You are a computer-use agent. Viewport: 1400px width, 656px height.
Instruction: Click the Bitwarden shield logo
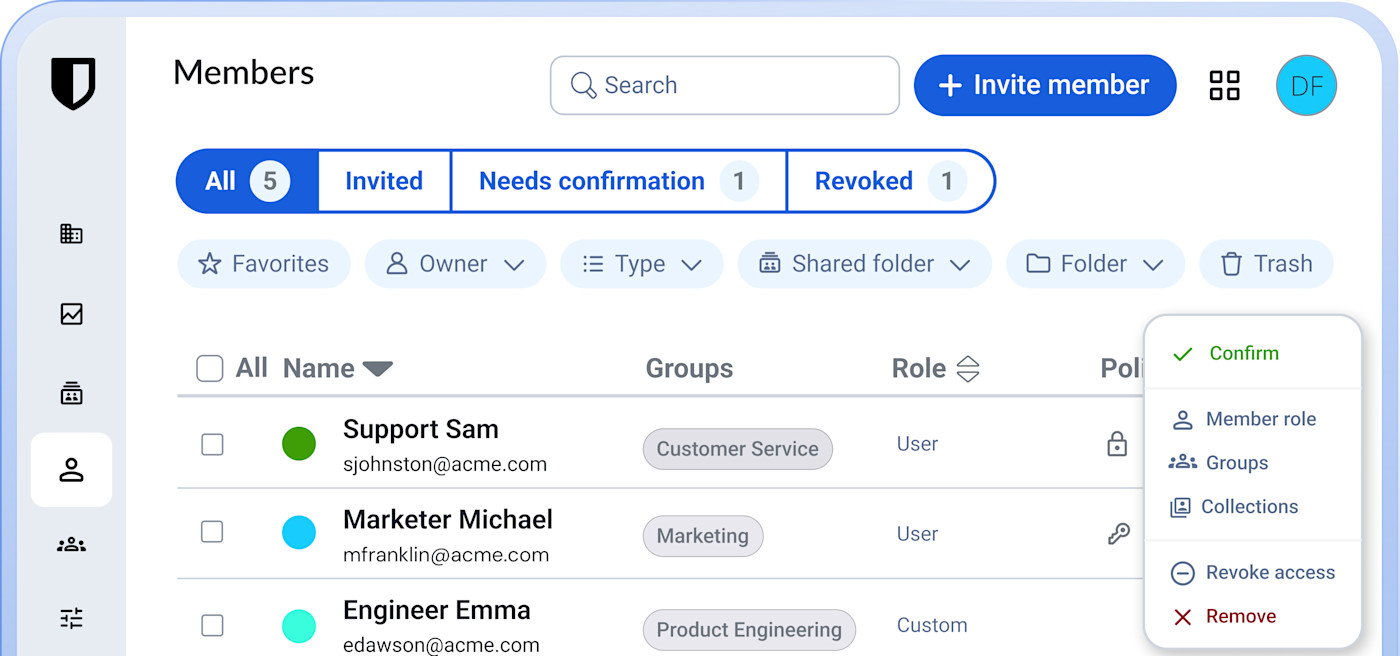click(x=73, y=84)
